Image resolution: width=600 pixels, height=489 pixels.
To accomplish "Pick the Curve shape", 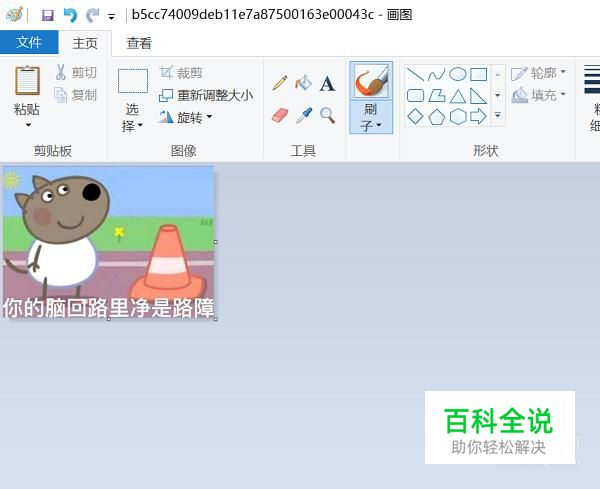I will (436, 74).
